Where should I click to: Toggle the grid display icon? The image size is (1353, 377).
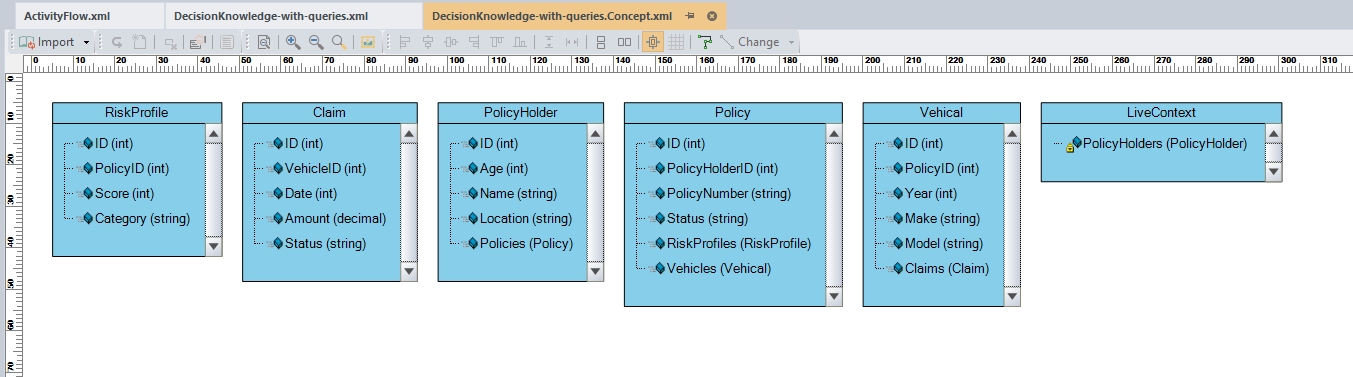(676, 42)
